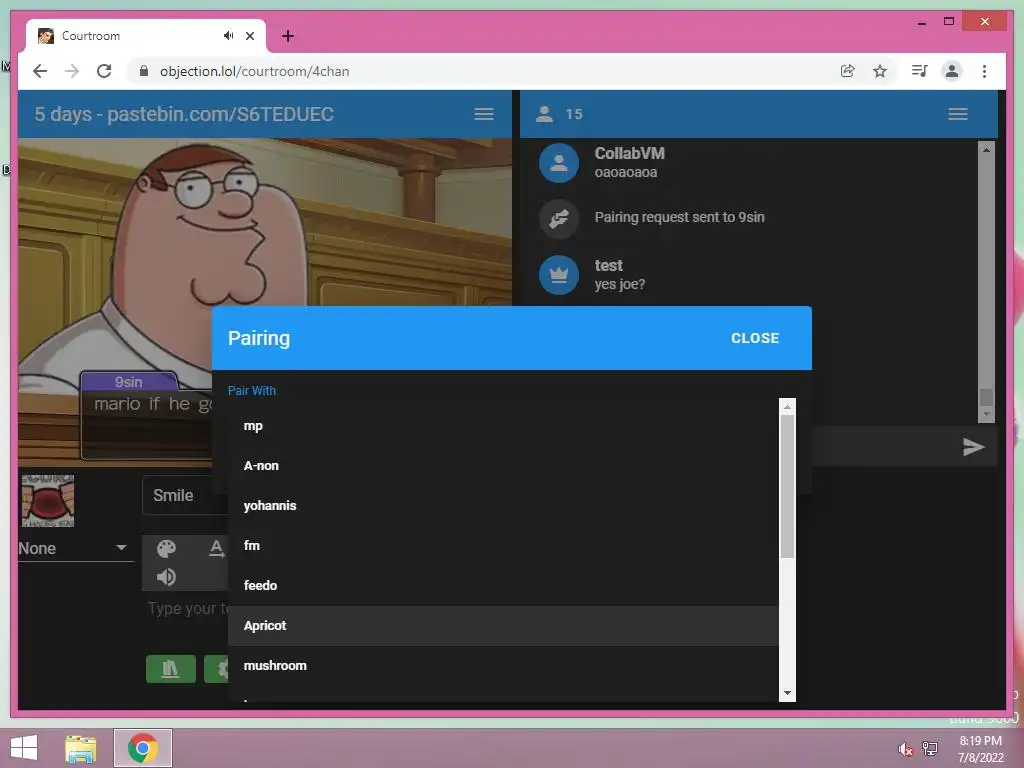Screen dimensions: 1024x768
Task: Open the Smile pose selector
Action: pyautogui.click(x=185, y=496)
